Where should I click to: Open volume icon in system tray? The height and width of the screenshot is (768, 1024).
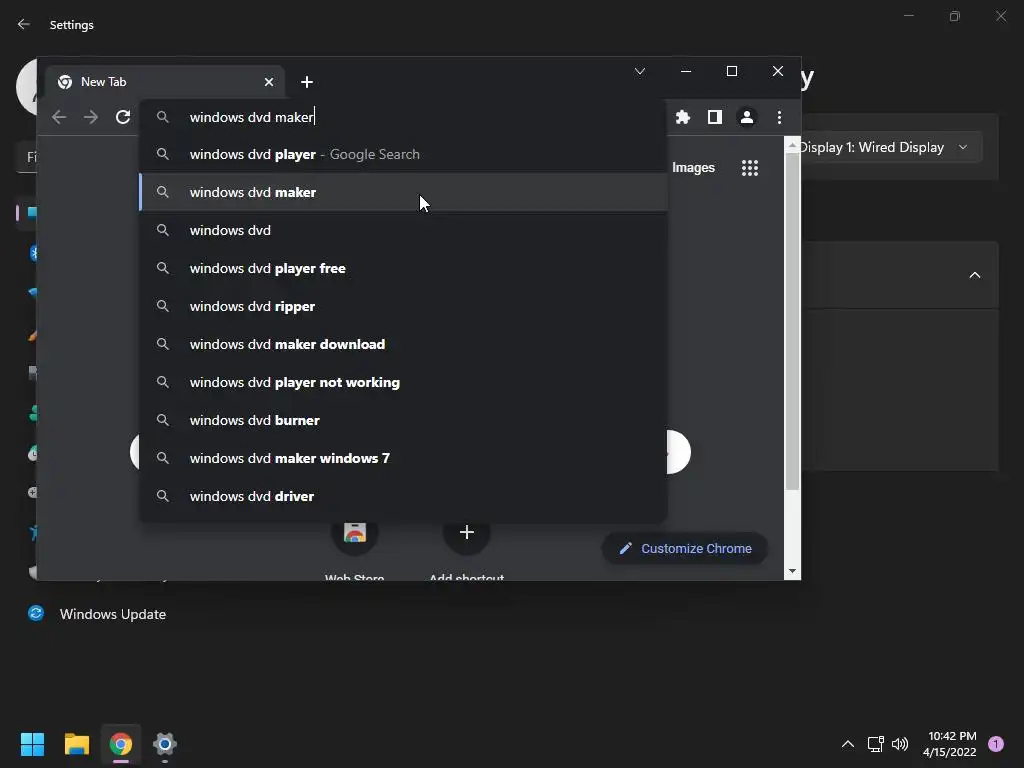pos(900,744)
